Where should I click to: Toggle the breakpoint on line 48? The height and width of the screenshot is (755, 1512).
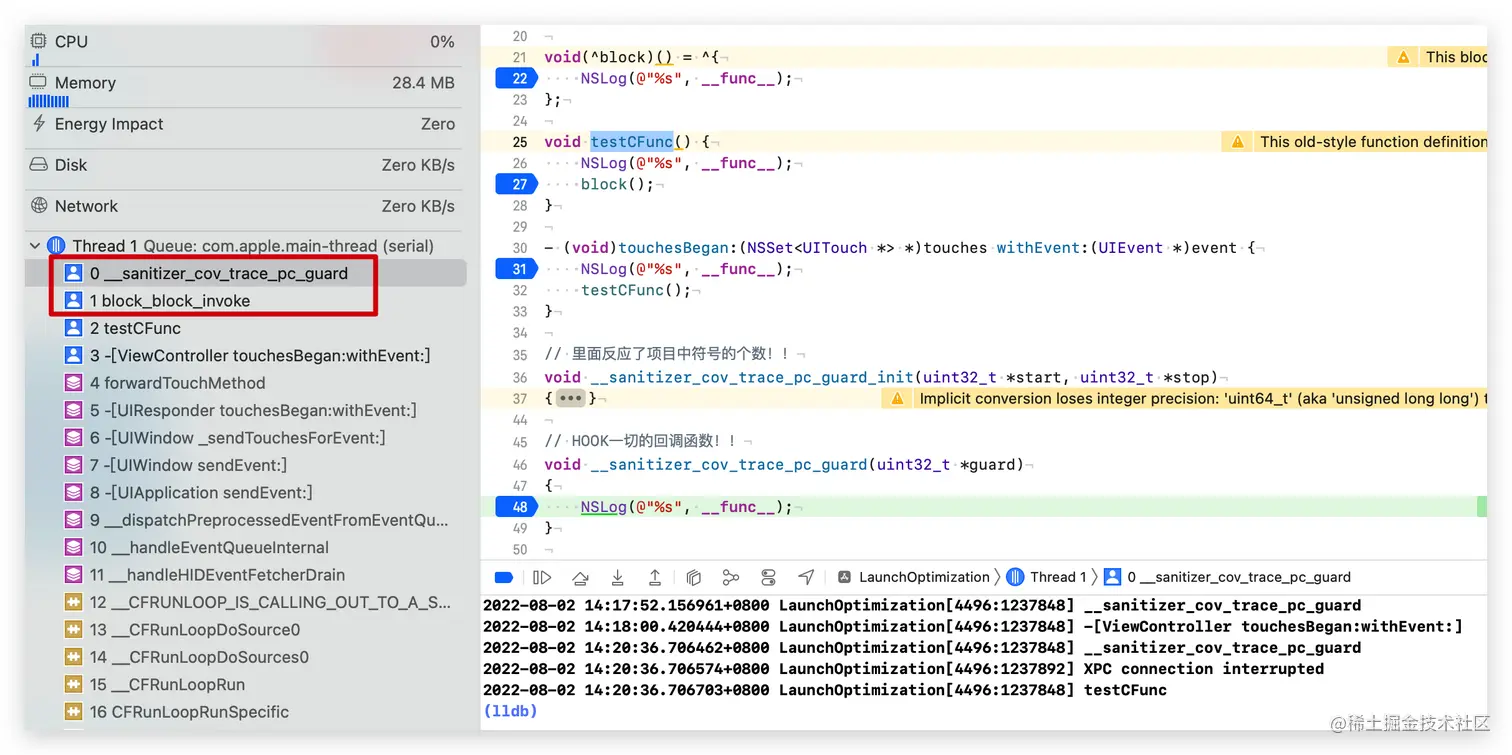[x=516, y=507]
